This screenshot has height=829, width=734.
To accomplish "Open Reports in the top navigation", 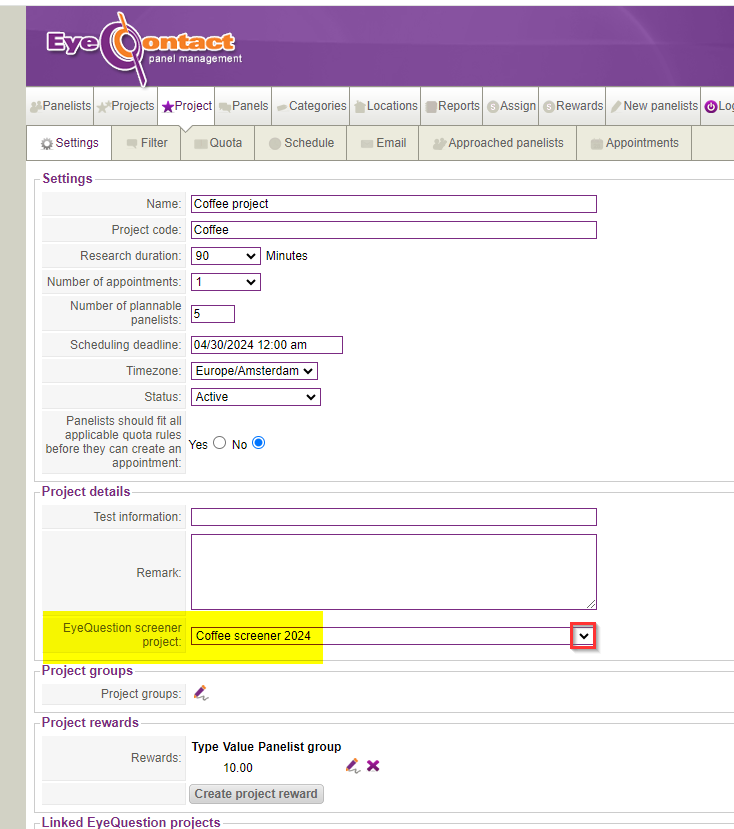I will point(452,106).
